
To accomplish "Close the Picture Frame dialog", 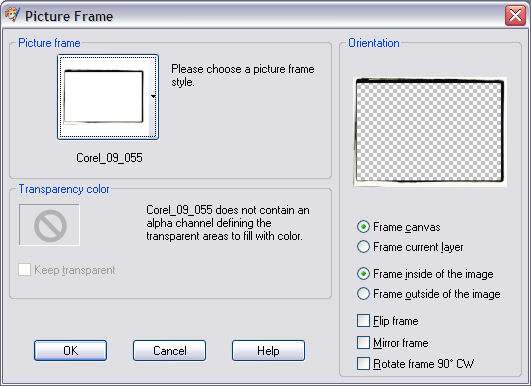I will (515, 15).
